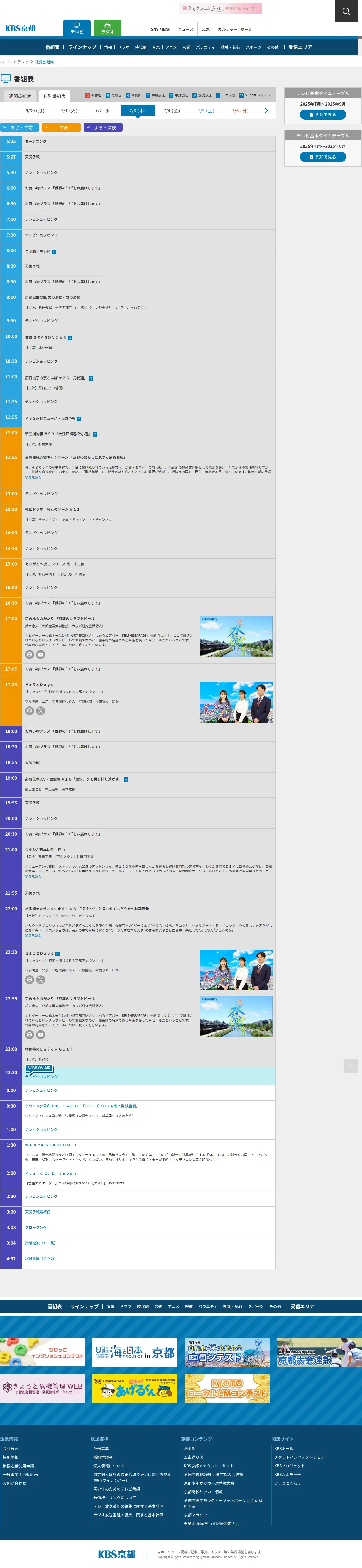
Task: Expand 続きを読む for 21:00 ワタシが日本に住む理由
Action: click(33, 876)
